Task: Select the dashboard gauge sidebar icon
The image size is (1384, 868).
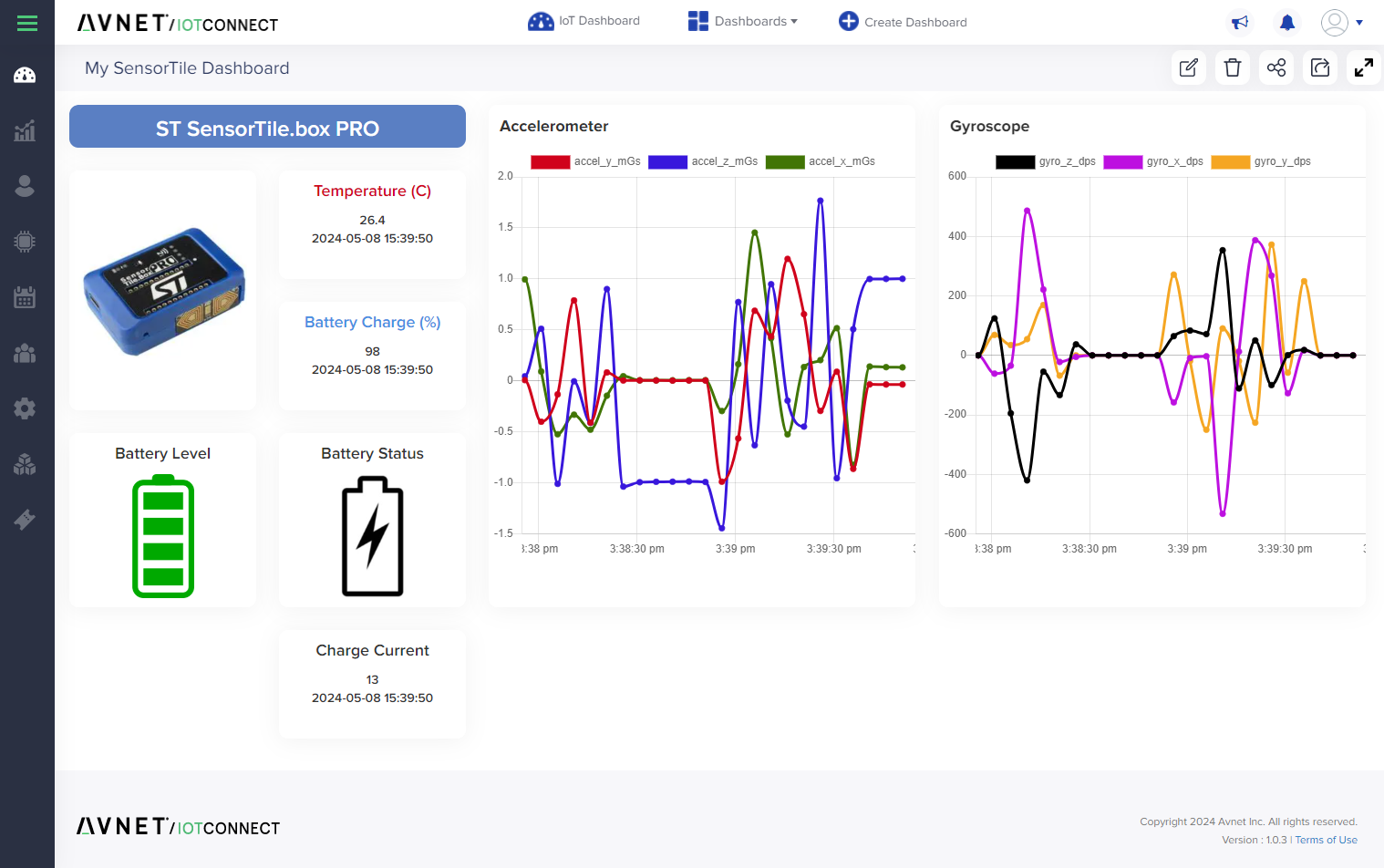Action: pos(25,75)
